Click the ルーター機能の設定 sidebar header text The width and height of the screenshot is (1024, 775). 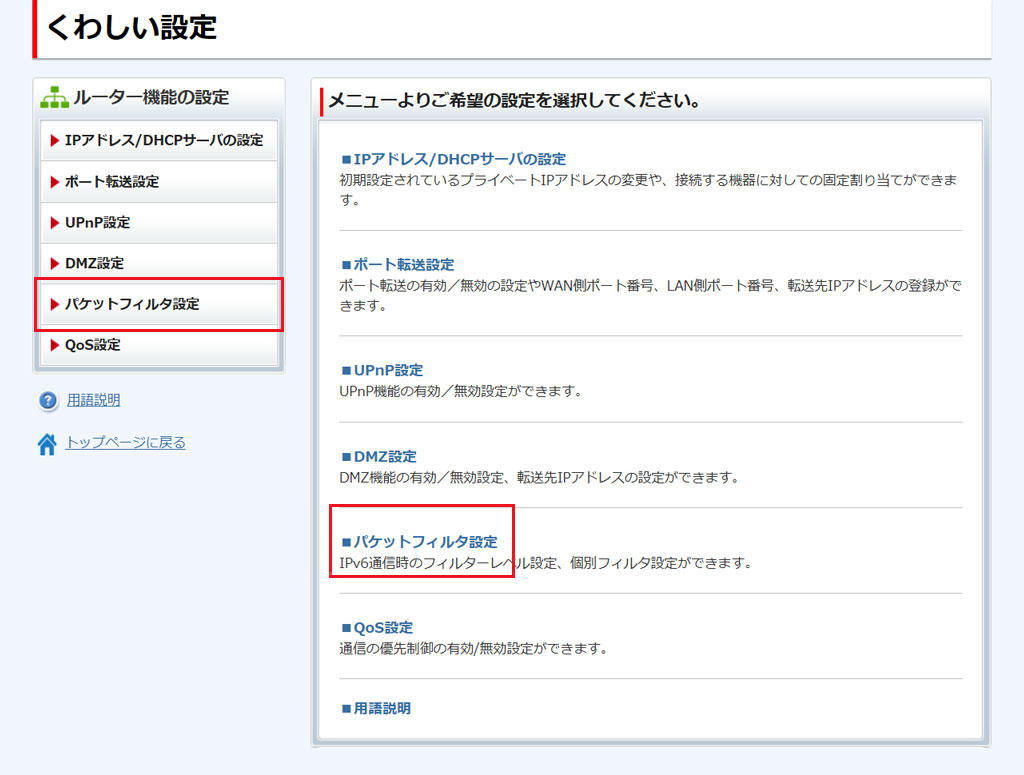point(150,97)
